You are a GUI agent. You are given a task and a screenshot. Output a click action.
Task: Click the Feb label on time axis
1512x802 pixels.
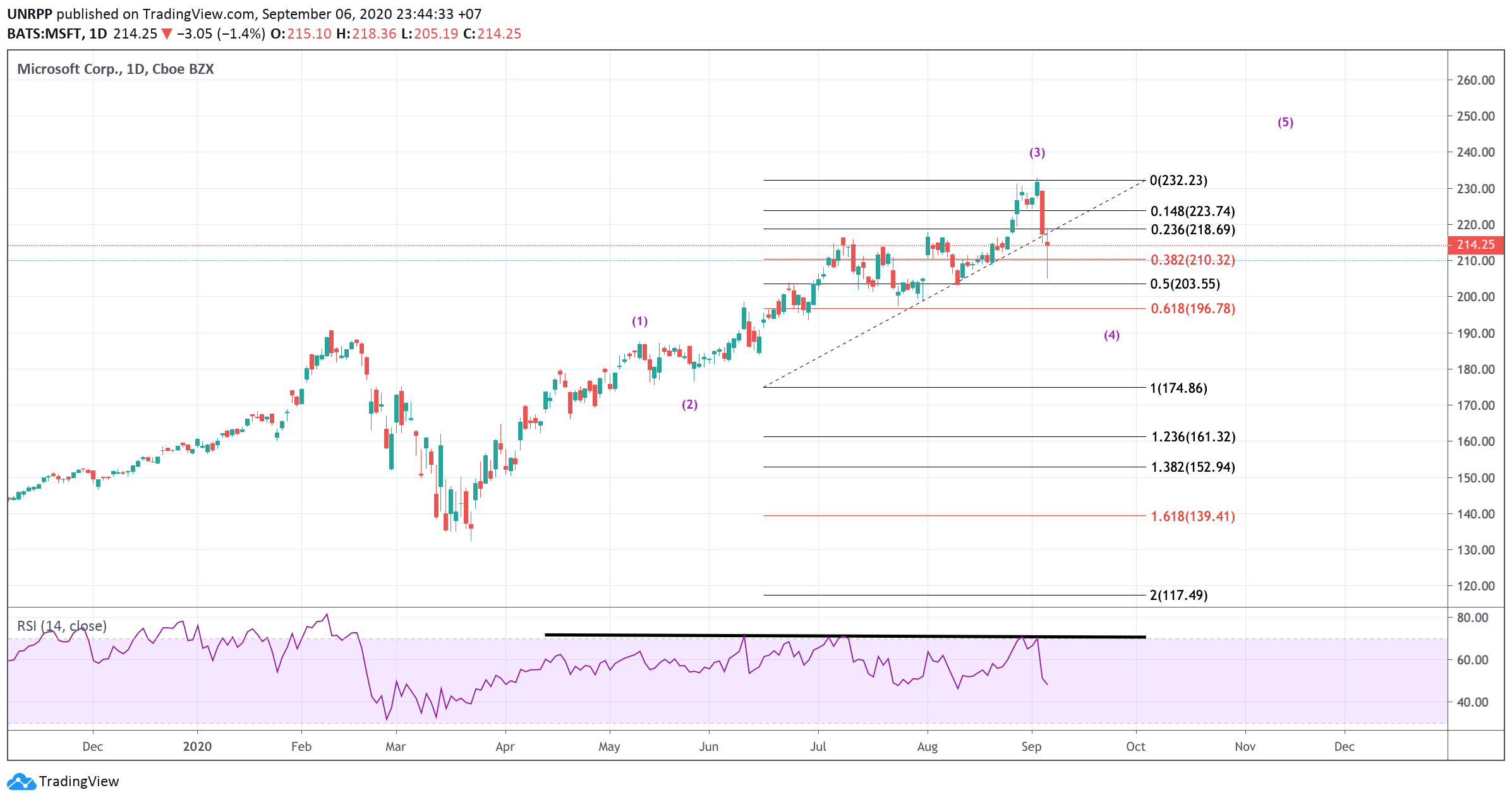[301, 746]
